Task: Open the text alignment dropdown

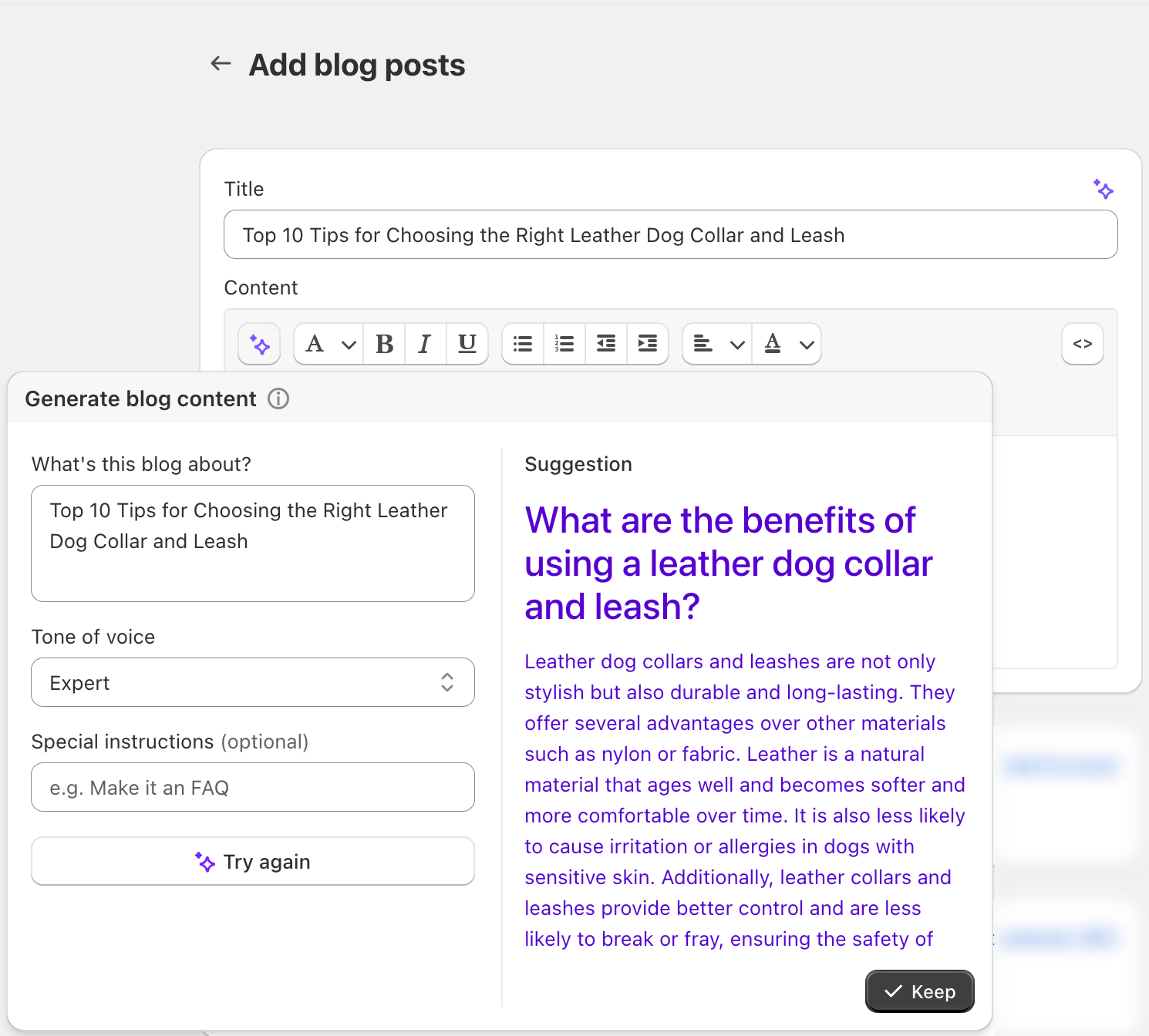Action: [x=718, y=344]
